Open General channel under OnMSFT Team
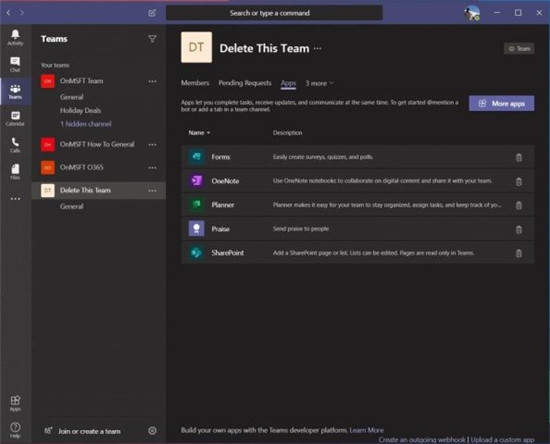The width and height of the screenshot is (550, 444). 72,97
